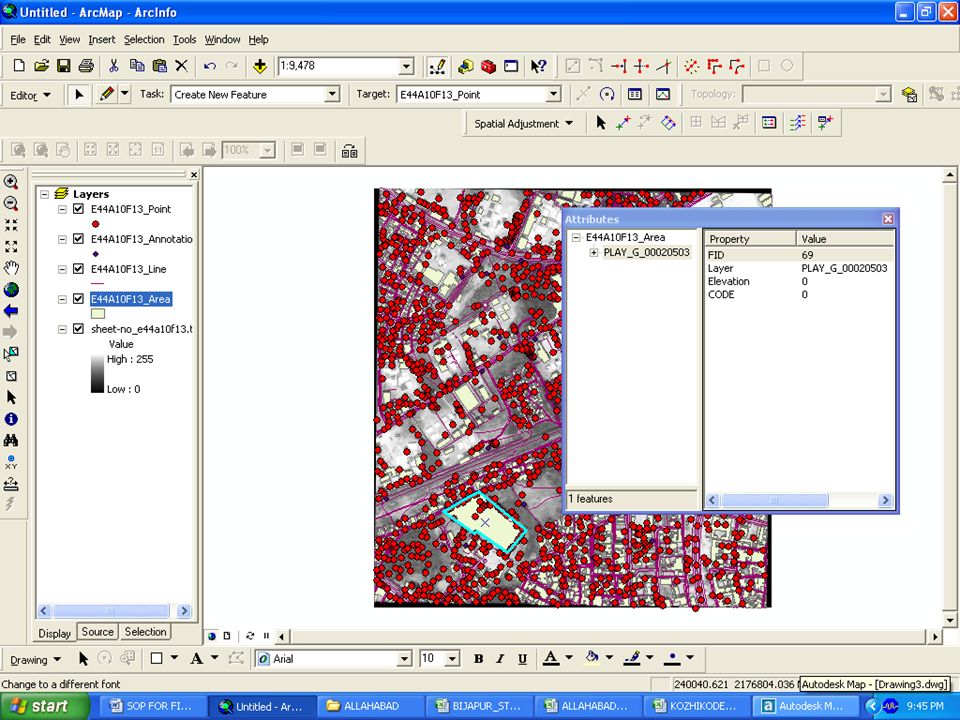Uncheck the E44A10F13_Area layer checkbox
The width and height of the screenshot is (960, 720).
click(x=78, y=299)
